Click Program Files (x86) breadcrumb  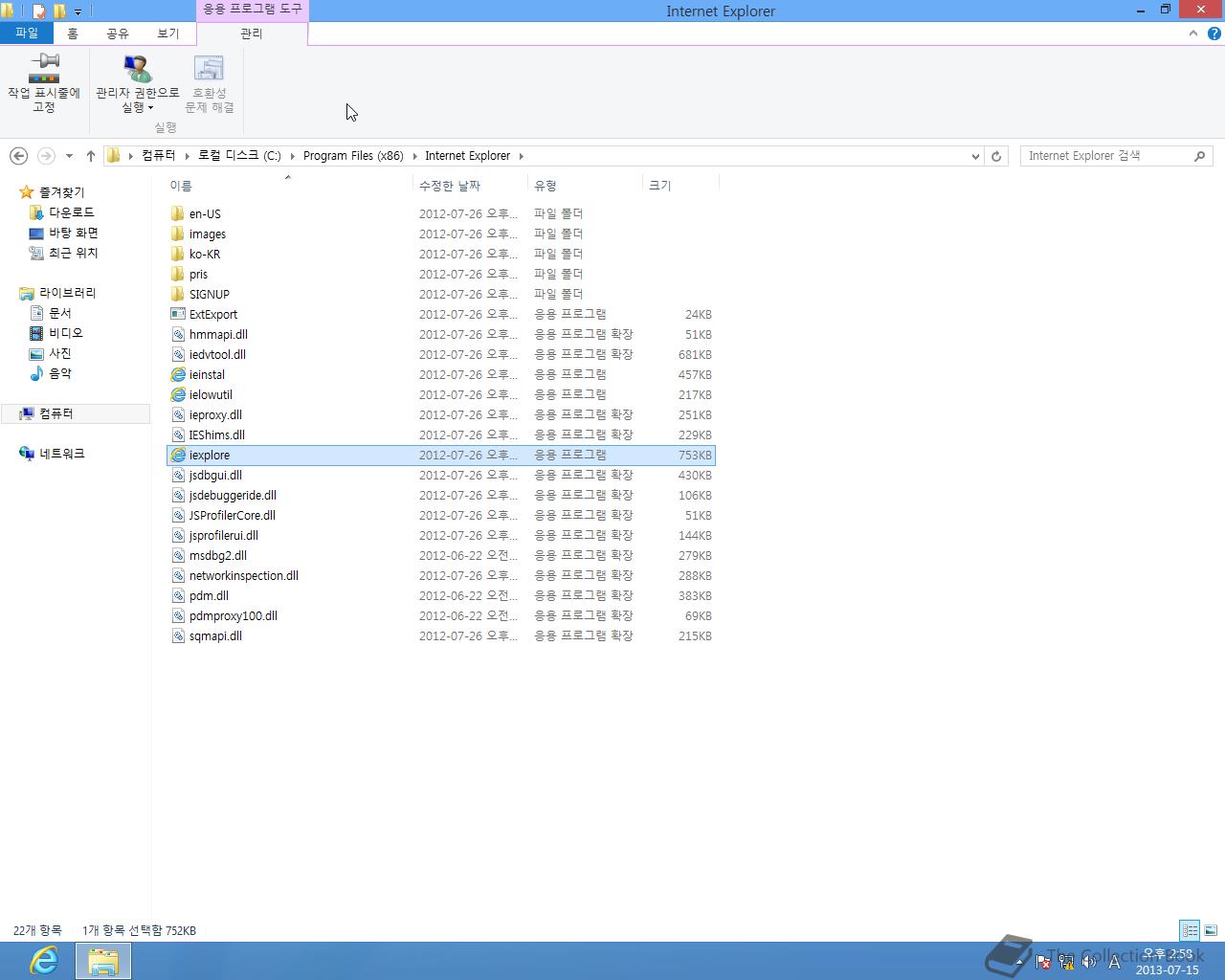click(353, 155)
